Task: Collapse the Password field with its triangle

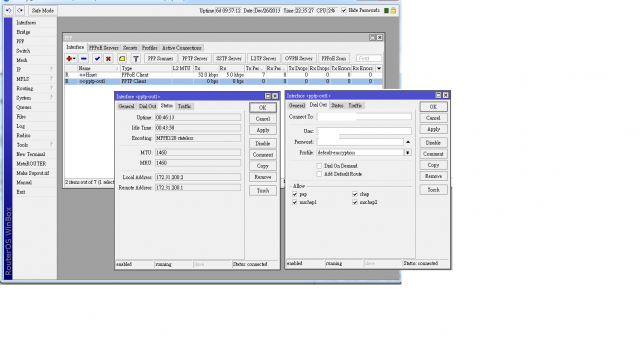Action: pyautogui.click(x=408, y=142)
